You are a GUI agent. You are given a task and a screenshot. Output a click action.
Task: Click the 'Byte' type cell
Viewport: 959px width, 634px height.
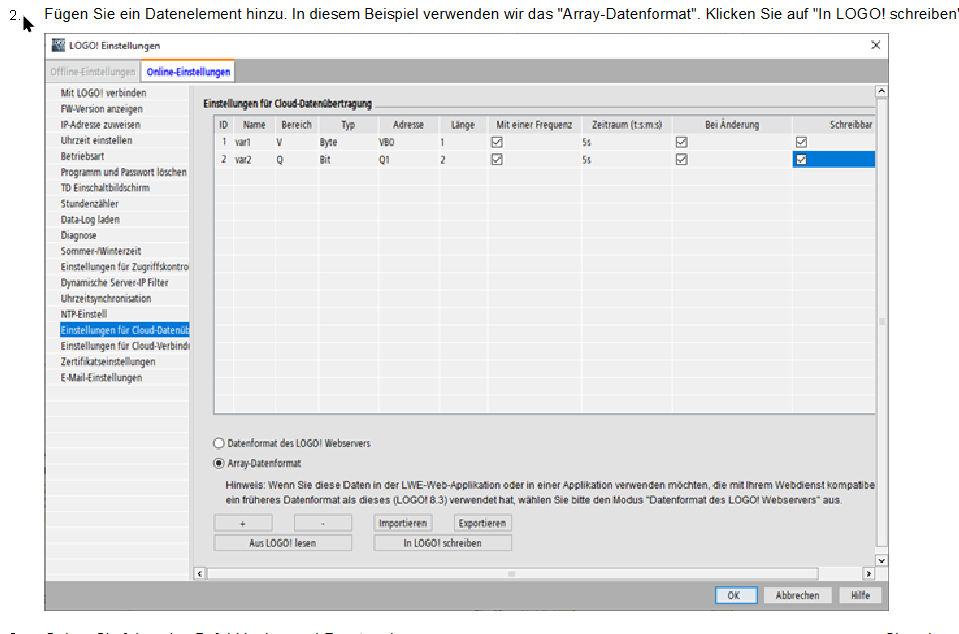[x=348, y=142]
